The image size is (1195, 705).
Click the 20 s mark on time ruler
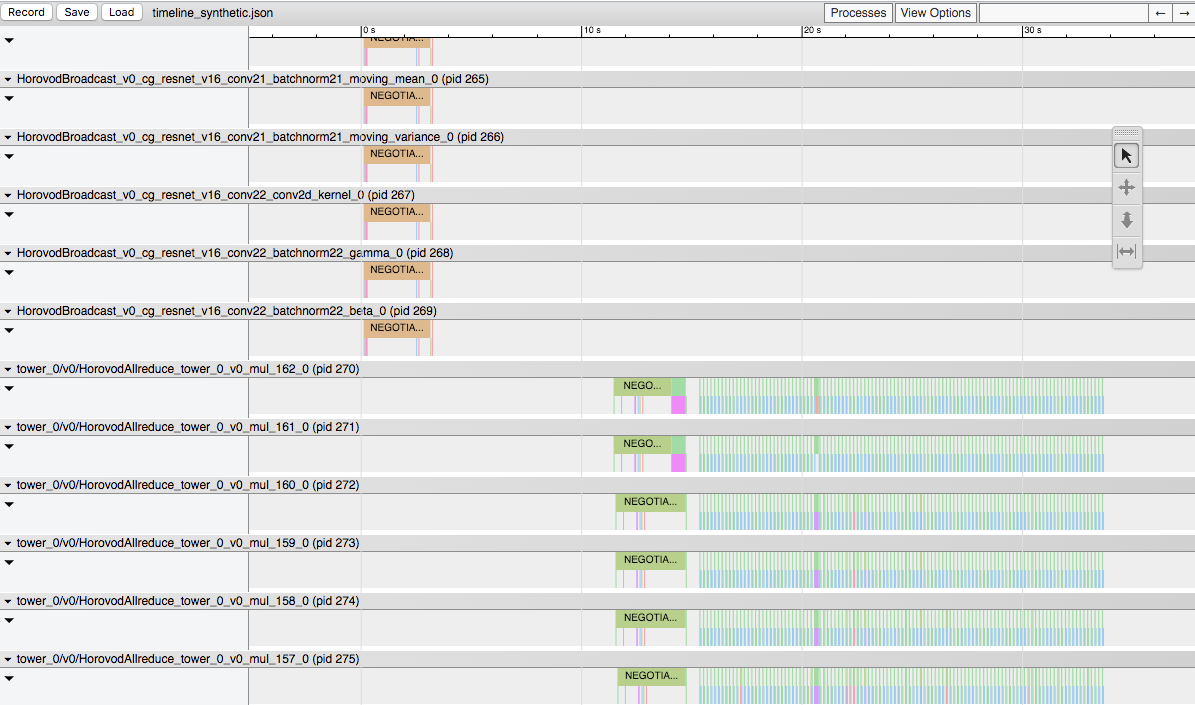click(x=812, y=30)
